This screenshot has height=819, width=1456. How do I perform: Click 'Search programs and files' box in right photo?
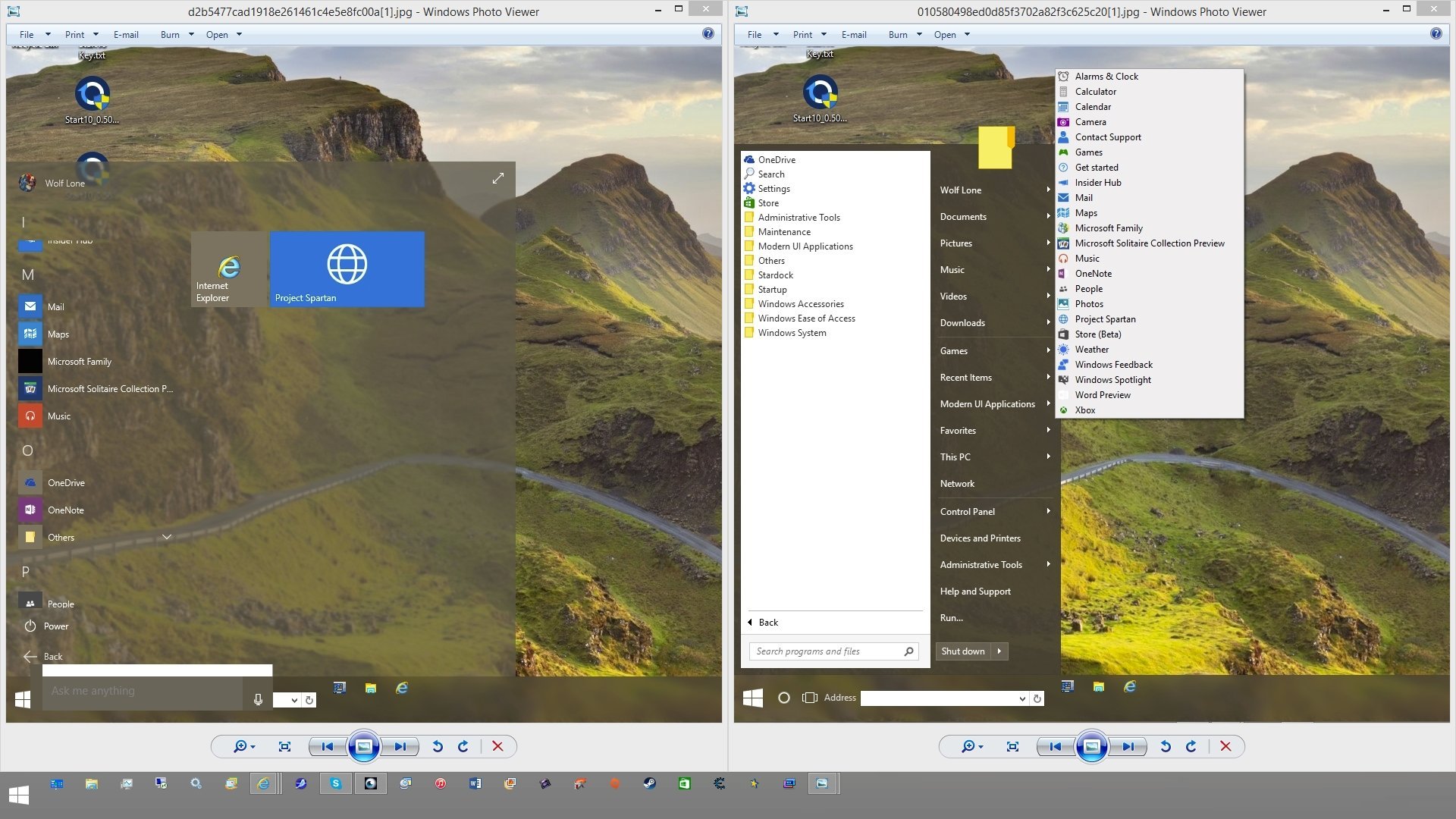click(834, 651)
